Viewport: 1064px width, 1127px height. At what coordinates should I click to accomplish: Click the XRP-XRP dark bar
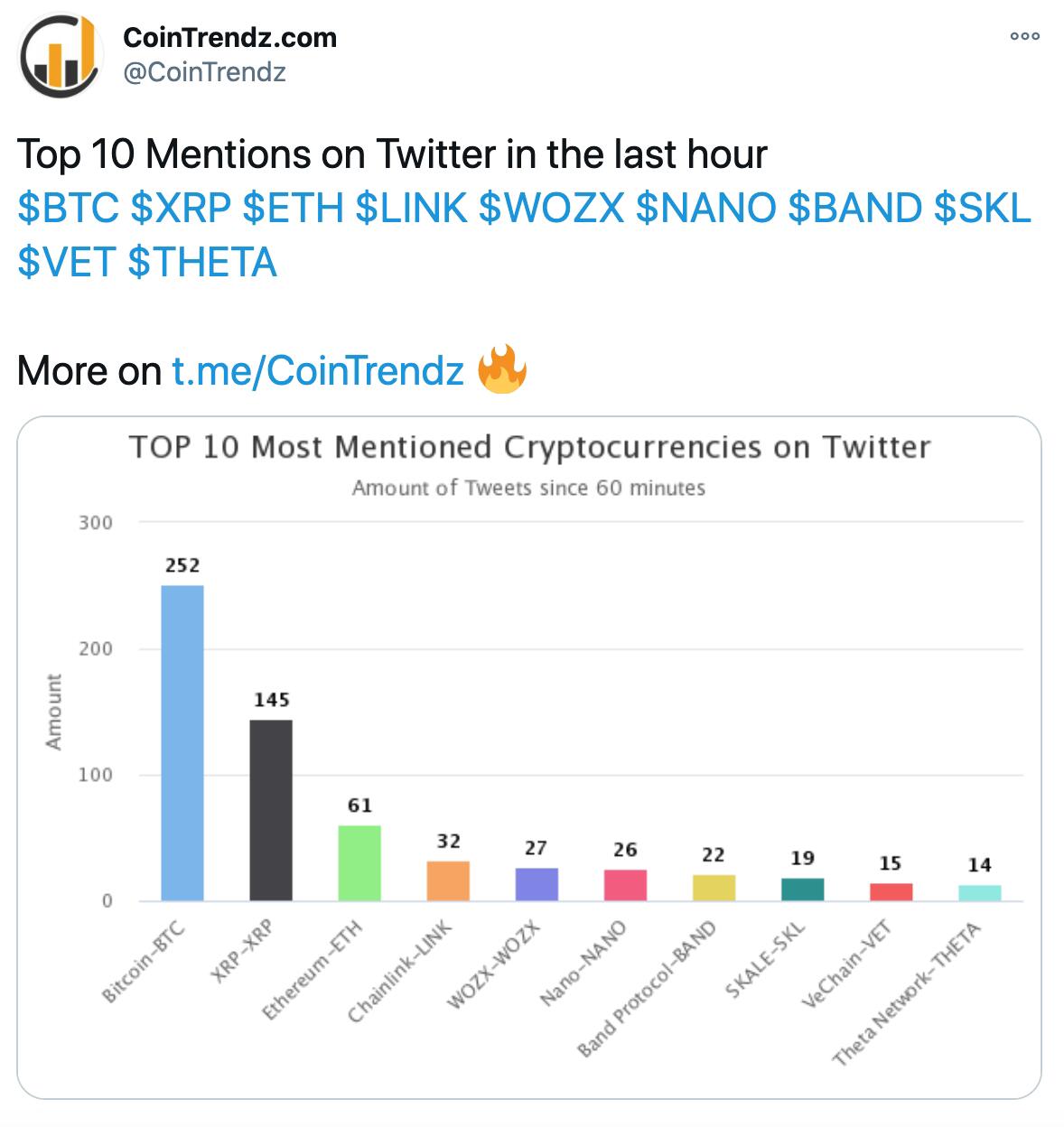tap(269, 810)
